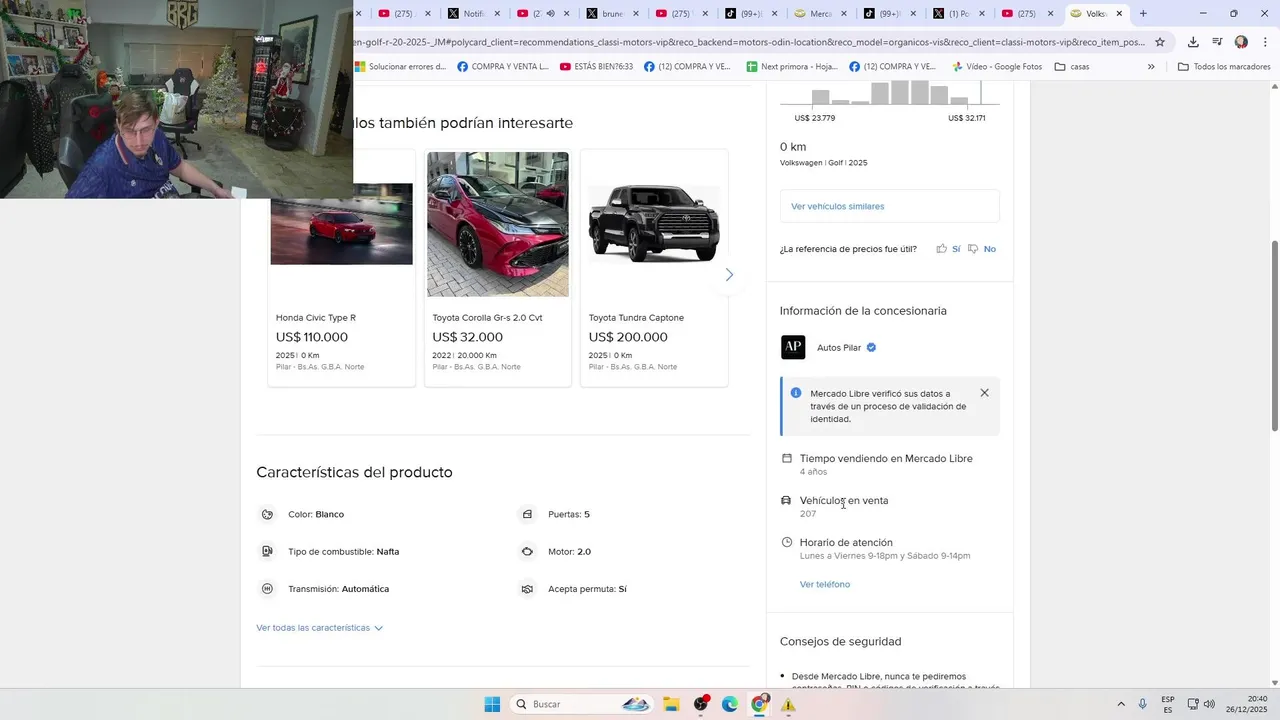The image size is (1280, 720).
Task: Click the microphone icon in the system tray
Action: (x=1143, y=704)
